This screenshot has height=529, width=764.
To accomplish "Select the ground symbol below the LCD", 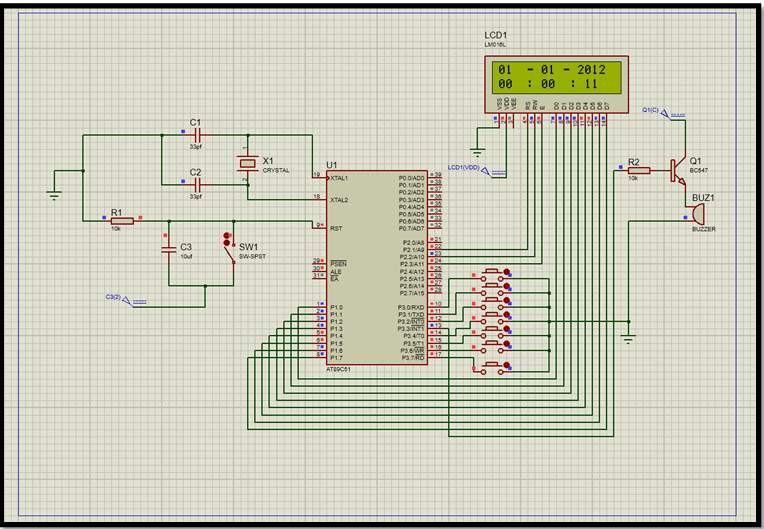I will (478, 152).
